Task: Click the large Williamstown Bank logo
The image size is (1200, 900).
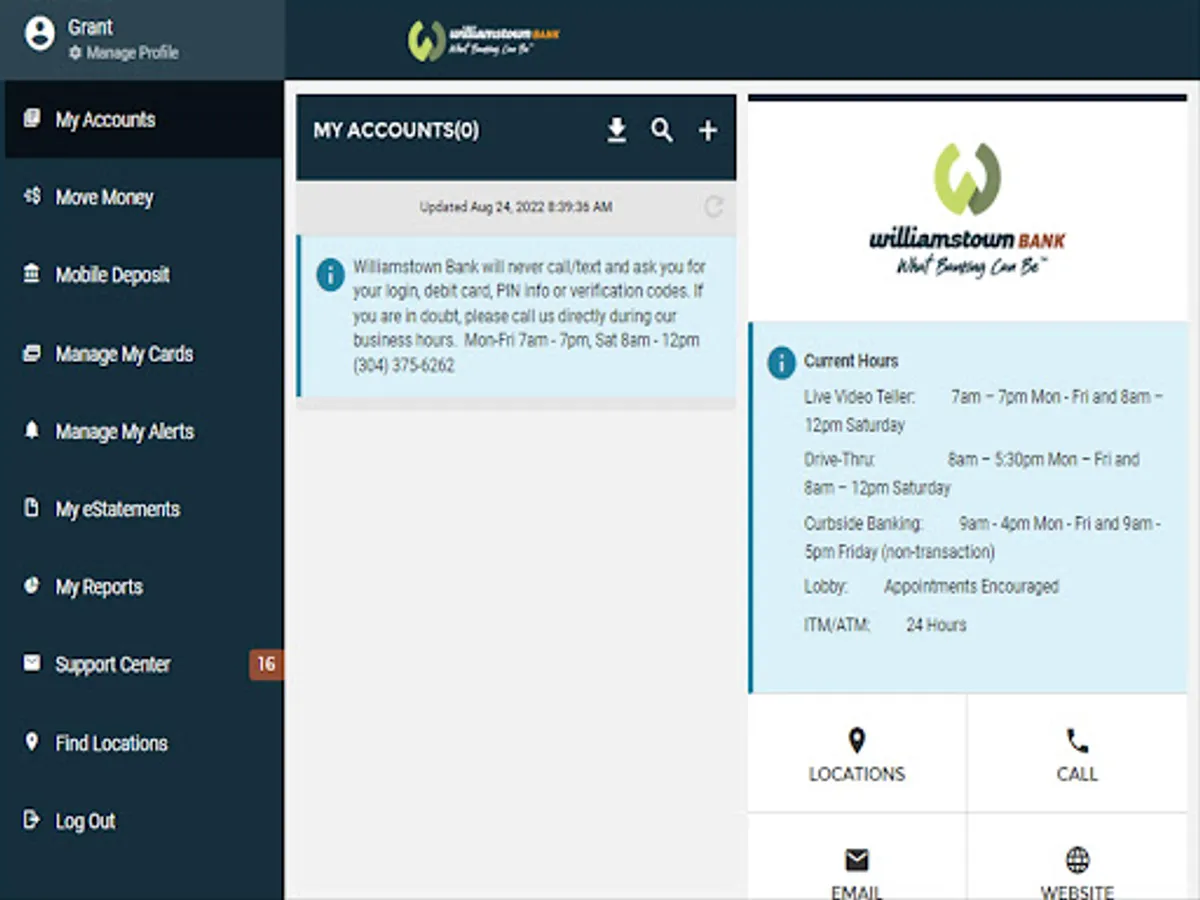Action: pyautogui.click(x=967, y=210)
